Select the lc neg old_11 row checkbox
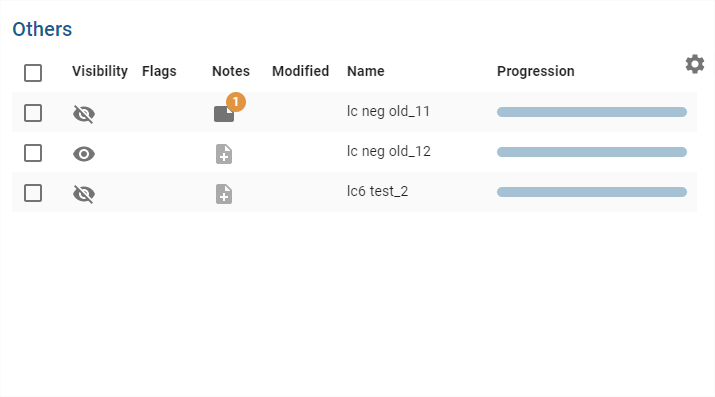Image resolution: width=715 pixels, height=397 pixels. coord(33,113)
